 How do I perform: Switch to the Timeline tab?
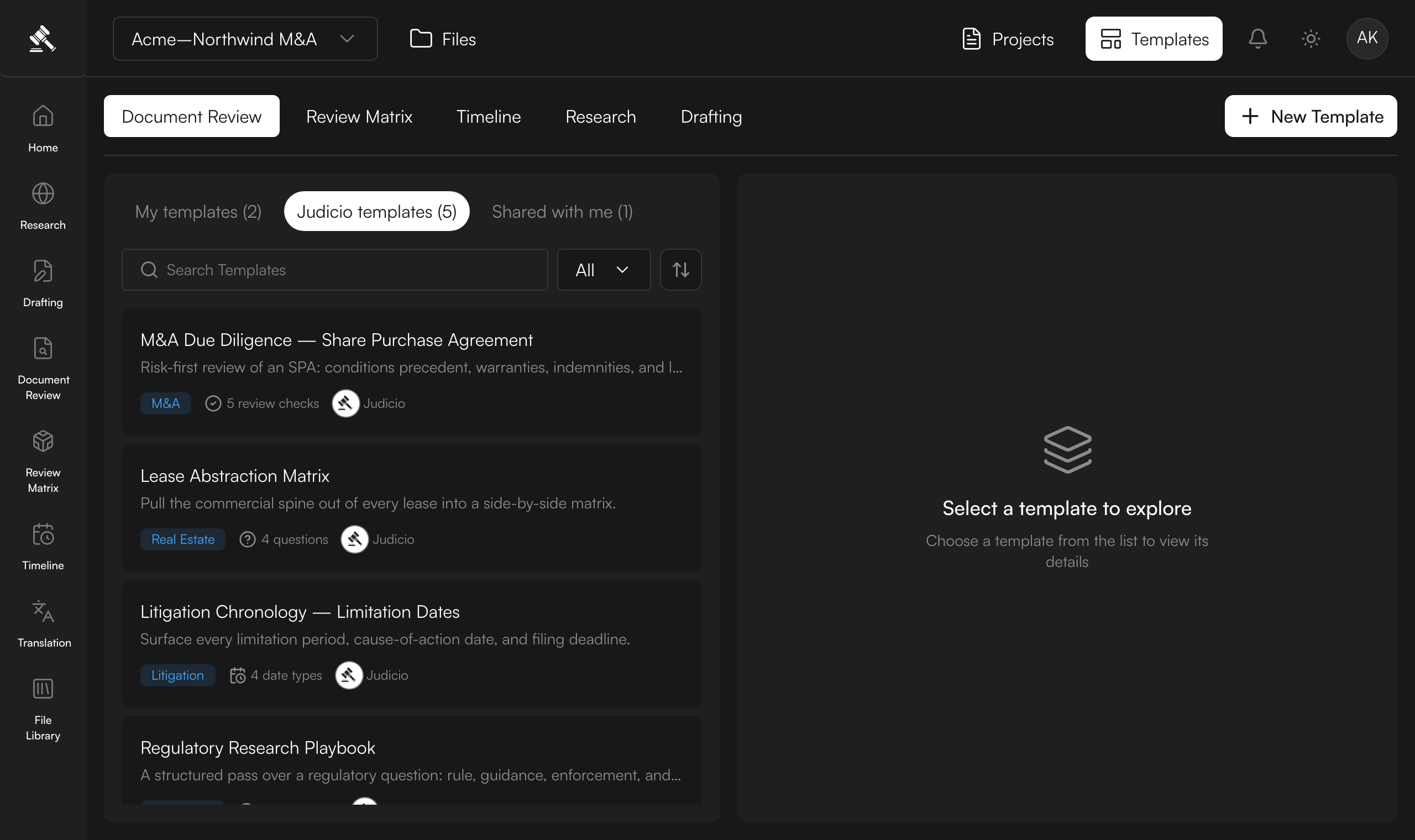[489, 116]
